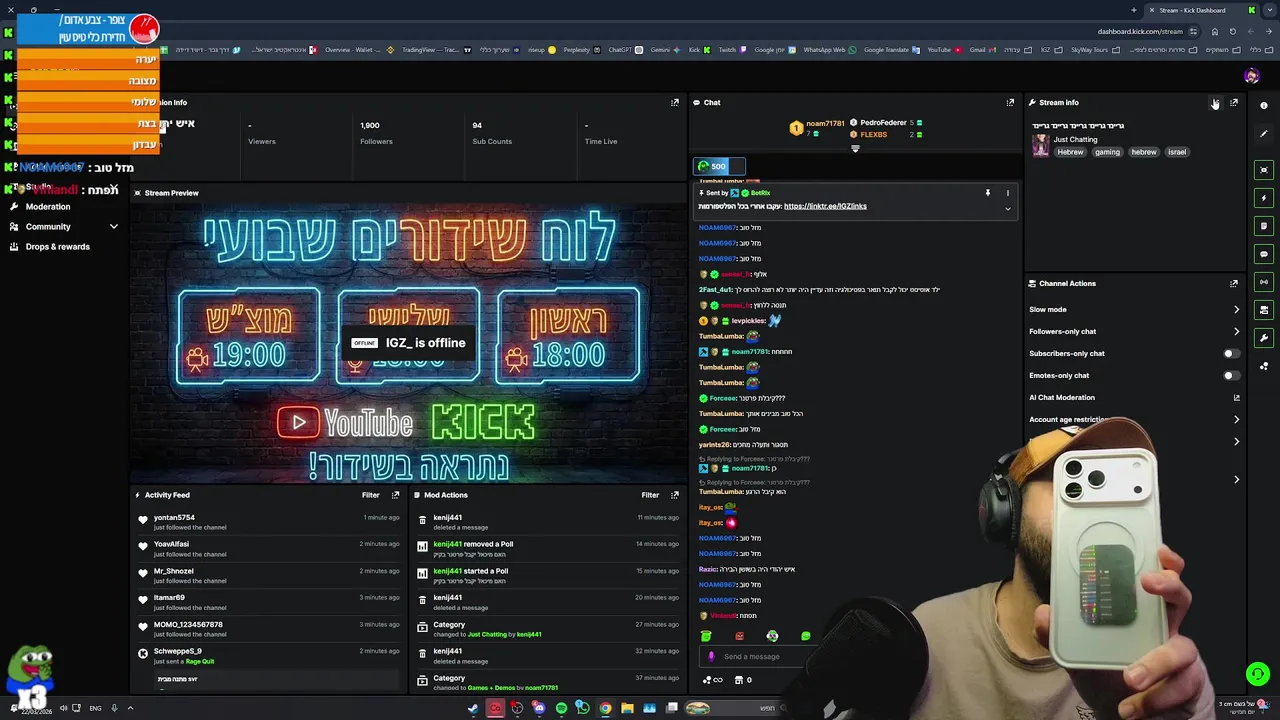Expand the chat leaderboard arrow
1280x720 pixels.
coord(855,149)
